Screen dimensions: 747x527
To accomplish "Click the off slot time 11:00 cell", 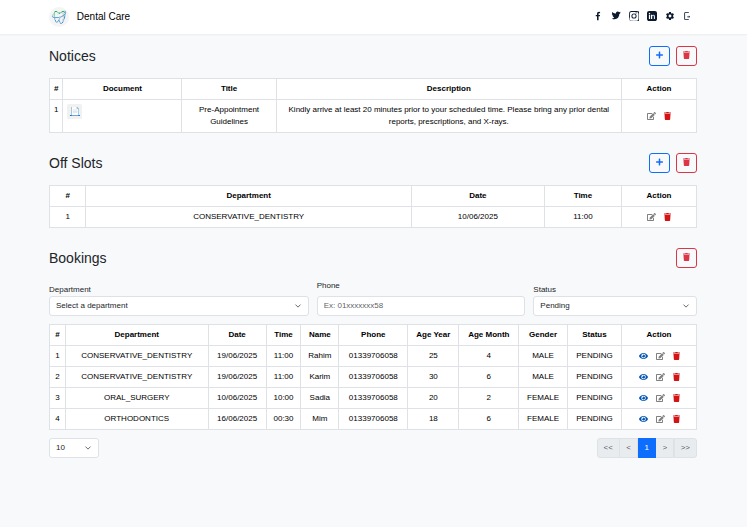I will [583, 216].
